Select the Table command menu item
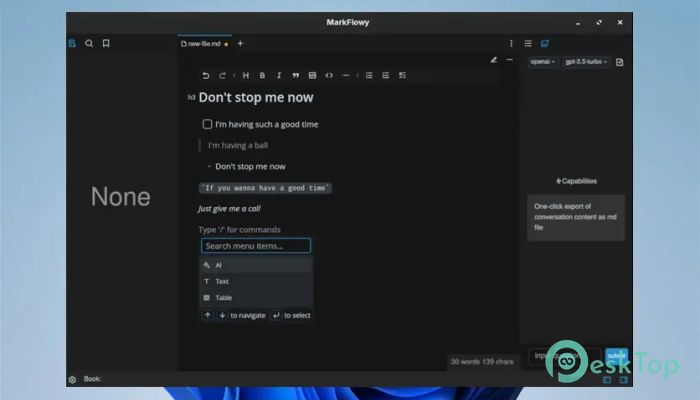This screenshot has height=400, width=700. pyautogui.click(x=256, y=298)
